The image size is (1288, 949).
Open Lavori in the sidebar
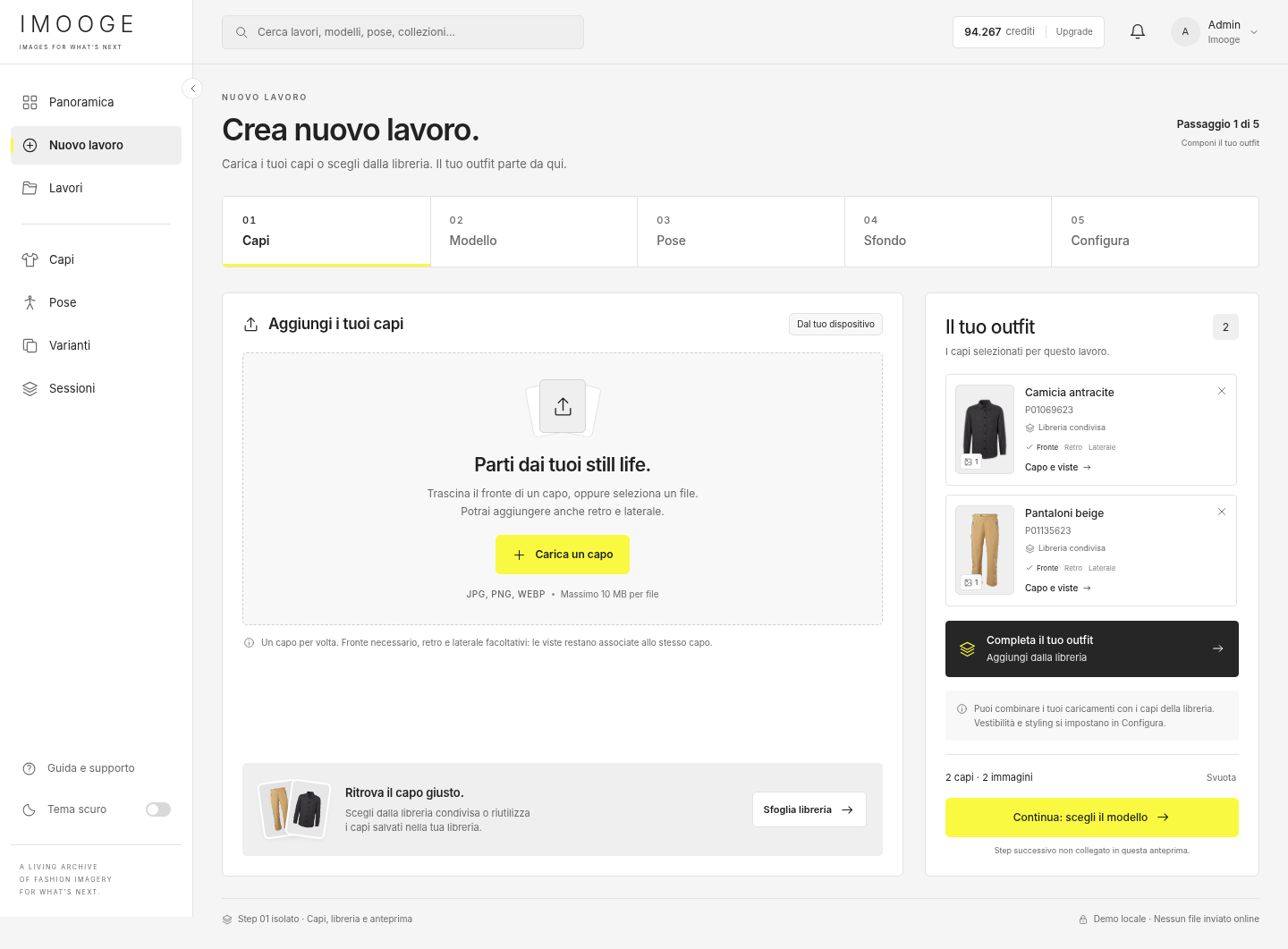96,188
